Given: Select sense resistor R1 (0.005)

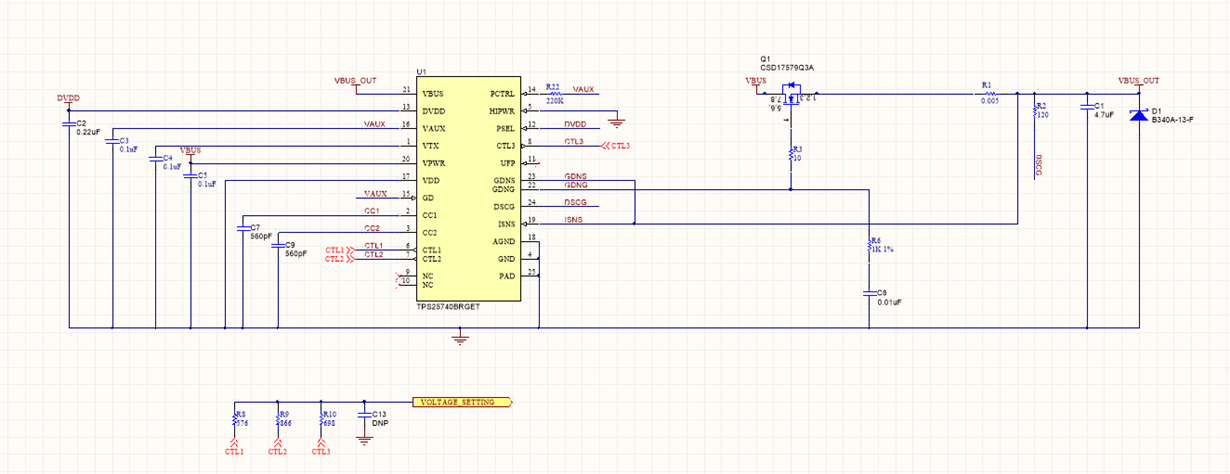Looking at the screenshot, I should (x=990, y=93).
